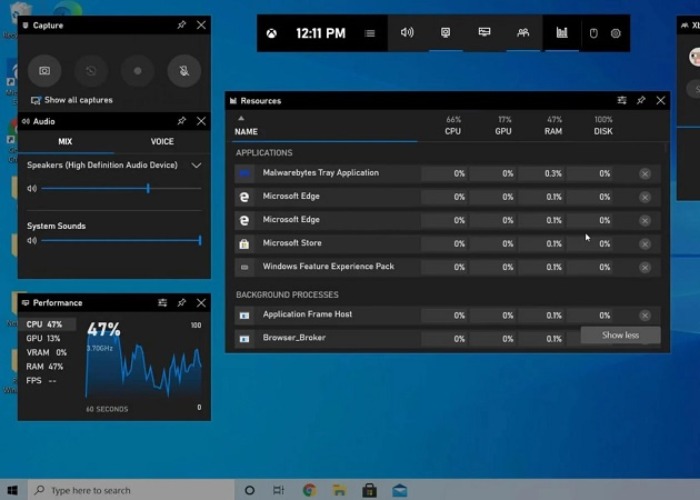Sort processes by the NAME column
This screenshot has width=700, height=500.
246,131
